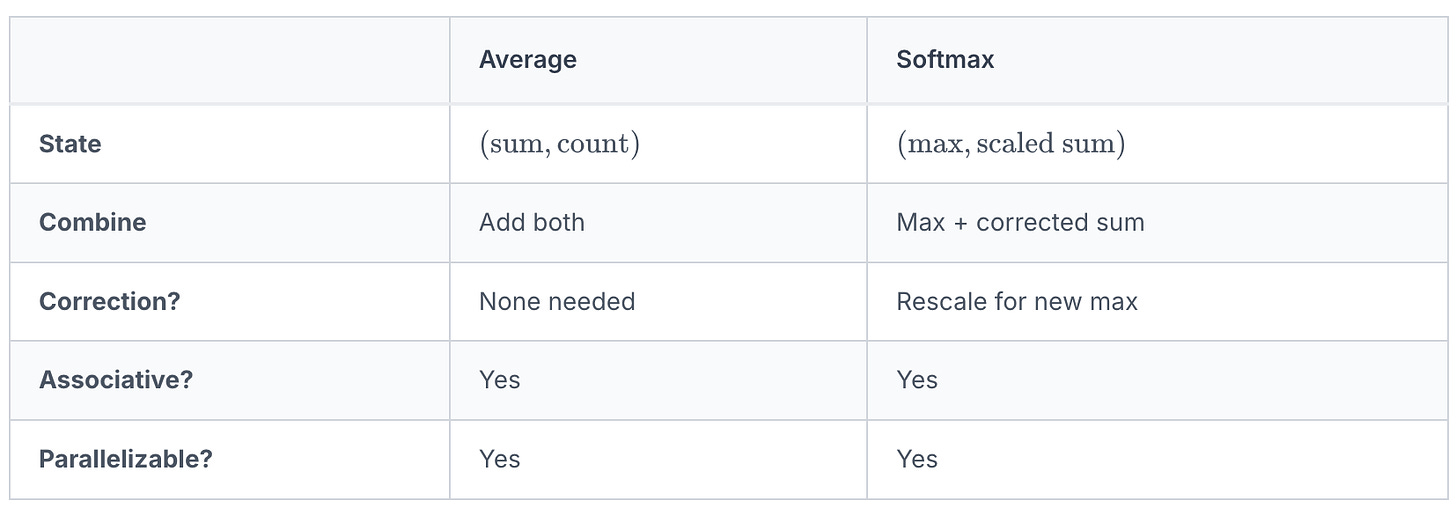
Task: Click the None needed cell
Action: (x=556, y=301)
